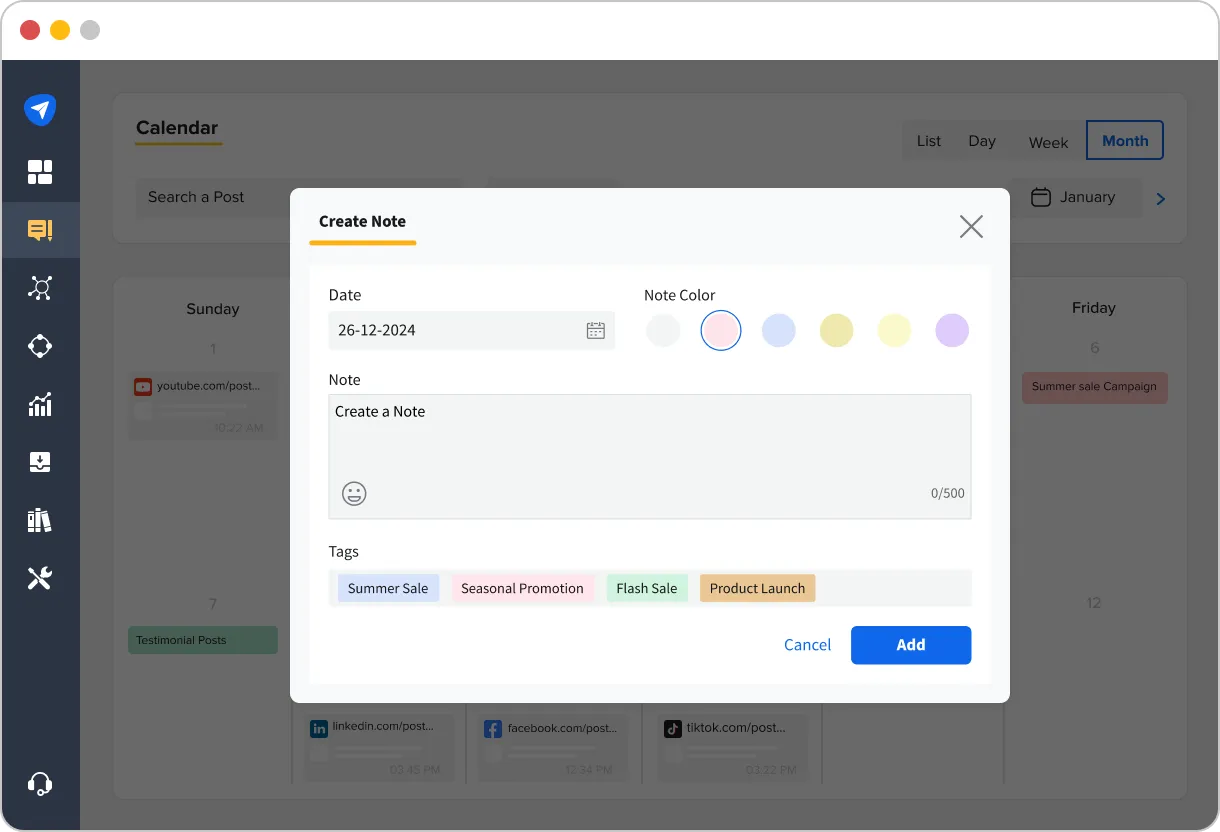Open the tools wrench icon in sidebar

(x=40, y=578)
